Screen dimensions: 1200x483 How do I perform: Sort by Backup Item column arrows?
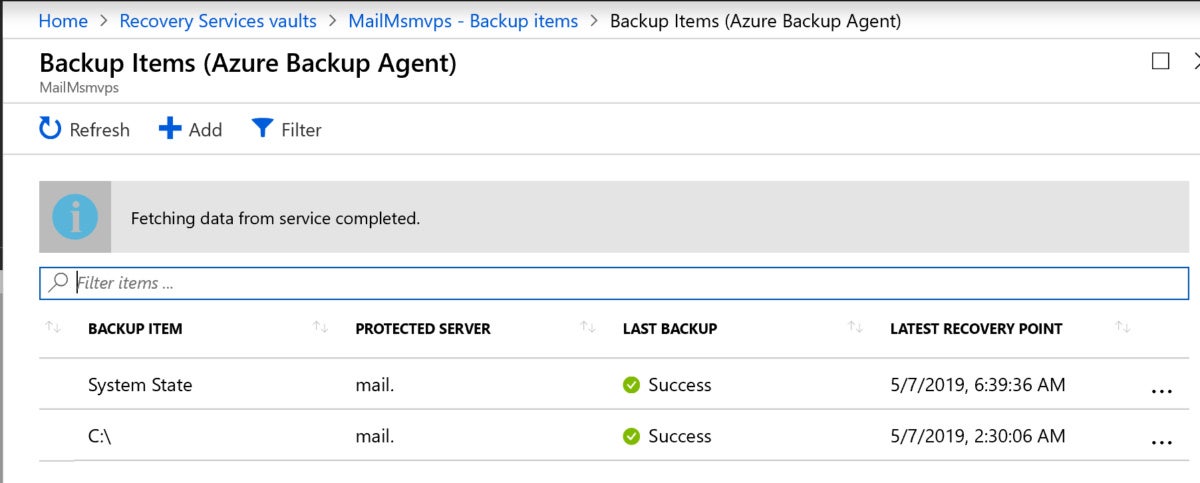[x=321, y=327]
